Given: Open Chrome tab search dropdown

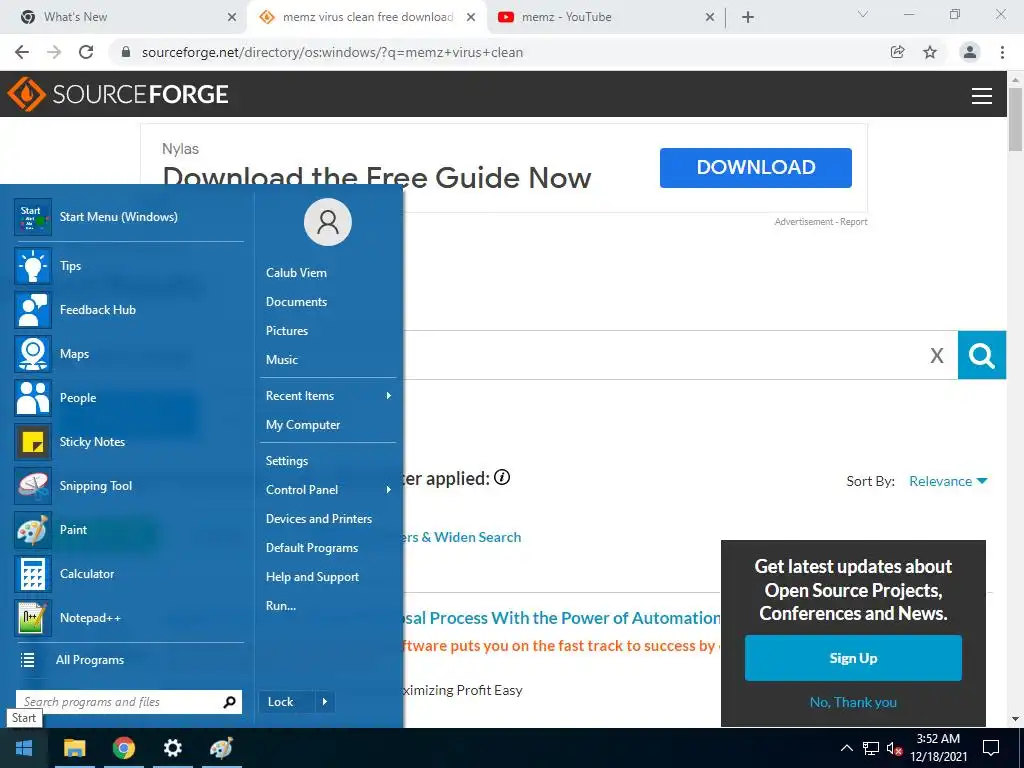Looking at the screenshot, I should (x=863, y=14).
